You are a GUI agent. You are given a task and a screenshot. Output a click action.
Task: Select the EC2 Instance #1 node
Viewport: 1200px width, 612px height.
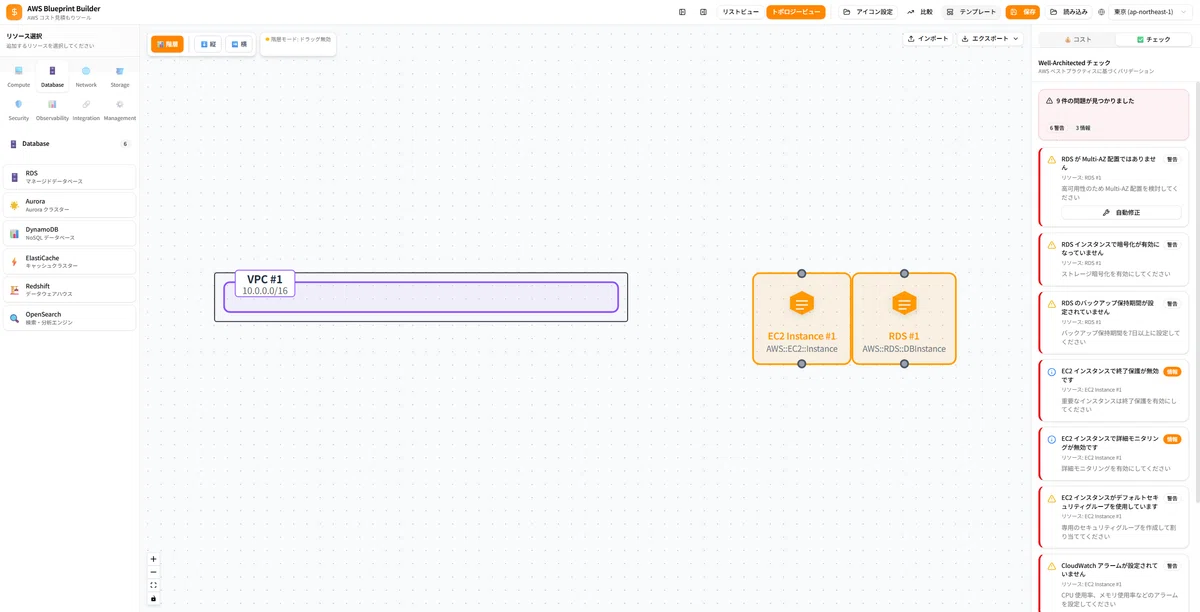coord(801,318)
